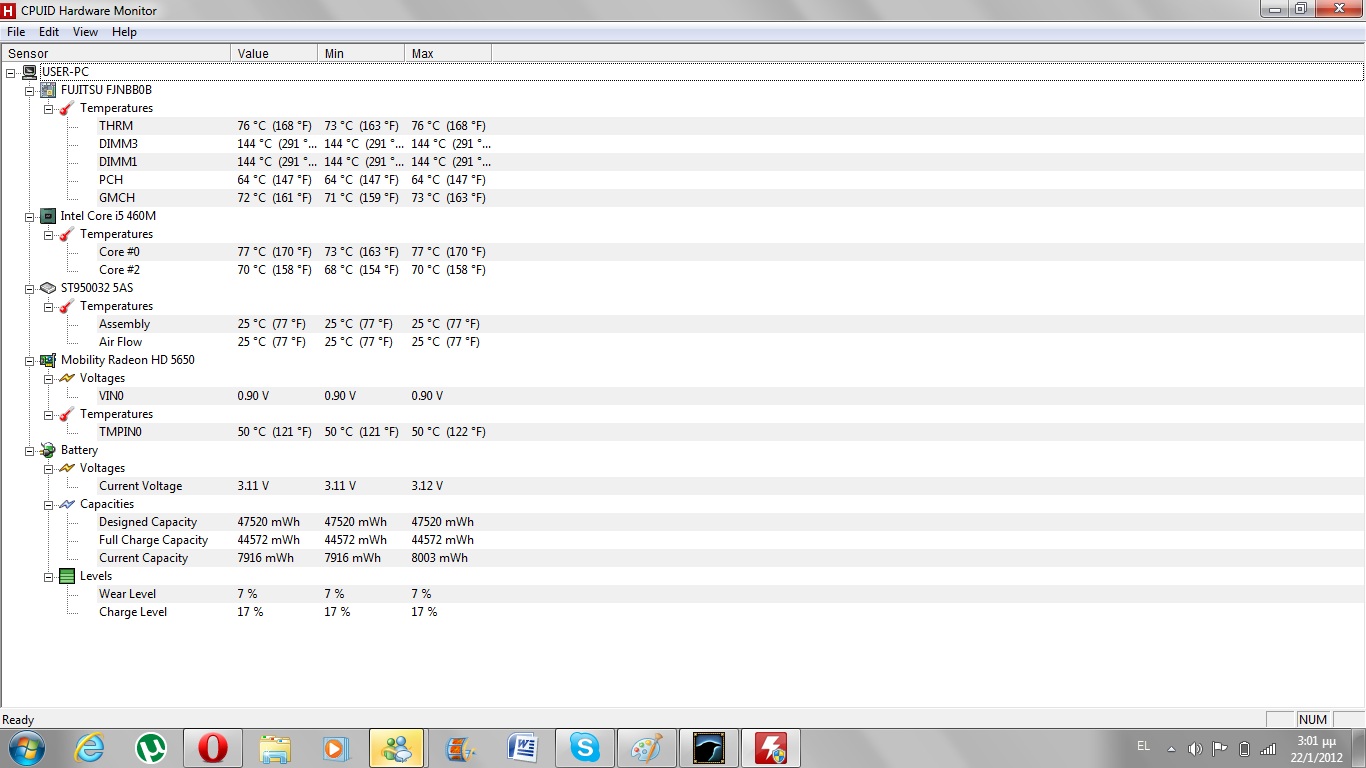Screen dimensions: 1366x768
Task: Click the Intel Core i5 460M chip icon
Action: click(48, 216)
